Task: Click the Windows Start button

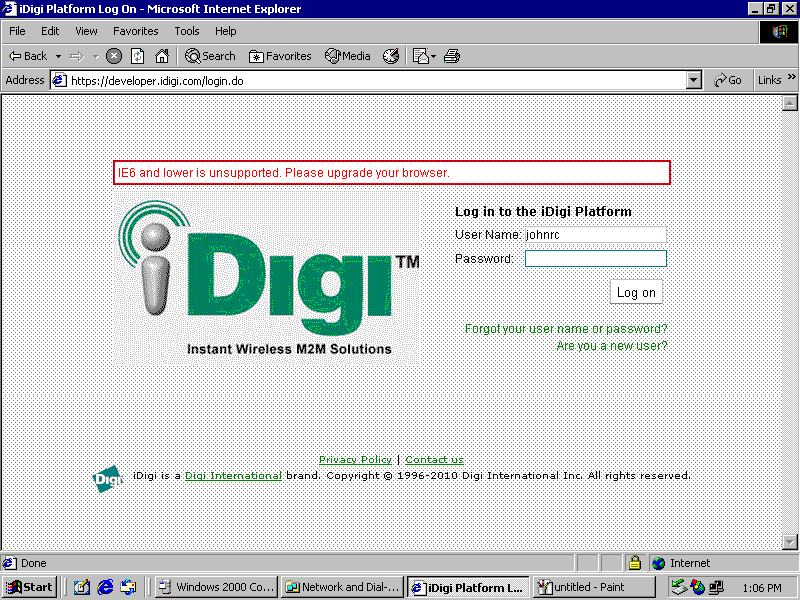Action: coord(29,587)
